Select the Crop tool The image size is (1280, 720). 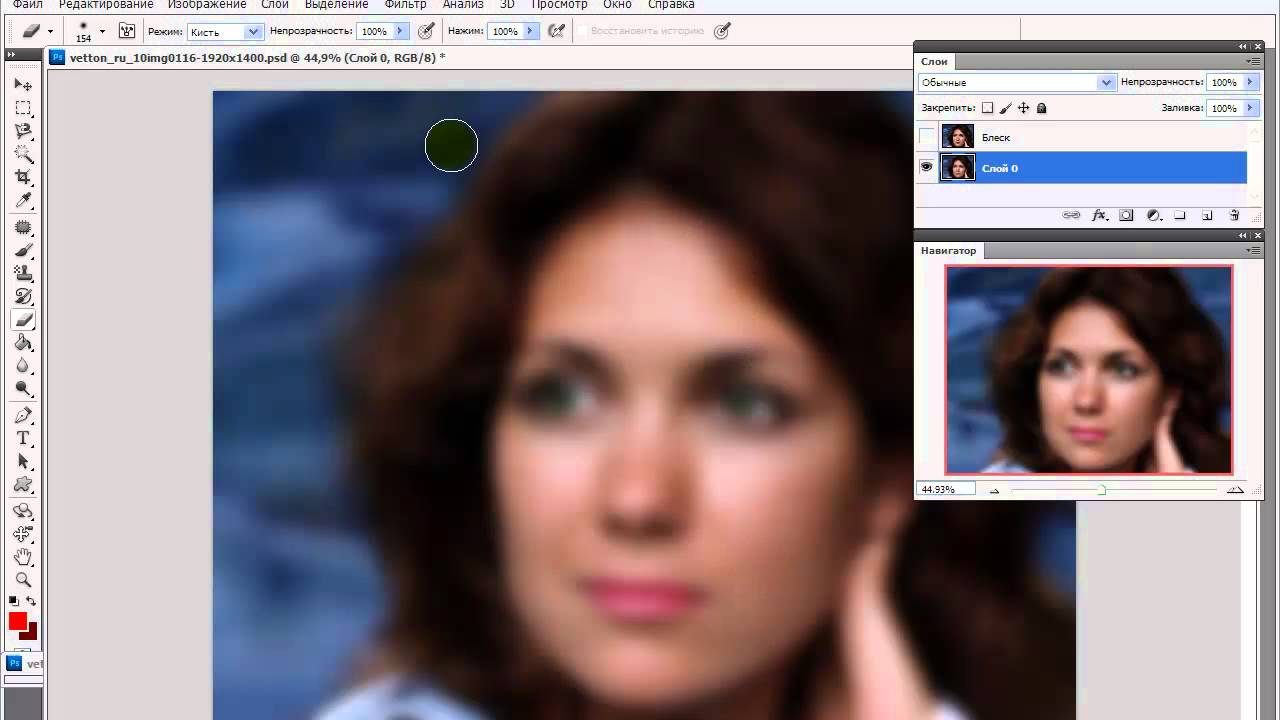[x=23, y=177]
